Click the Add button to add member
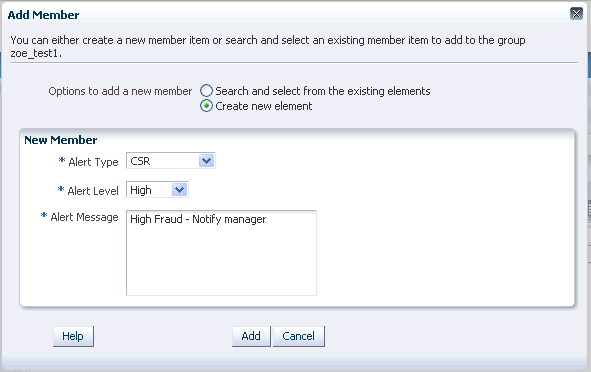 pyautogui.click(x=251, y=336)
